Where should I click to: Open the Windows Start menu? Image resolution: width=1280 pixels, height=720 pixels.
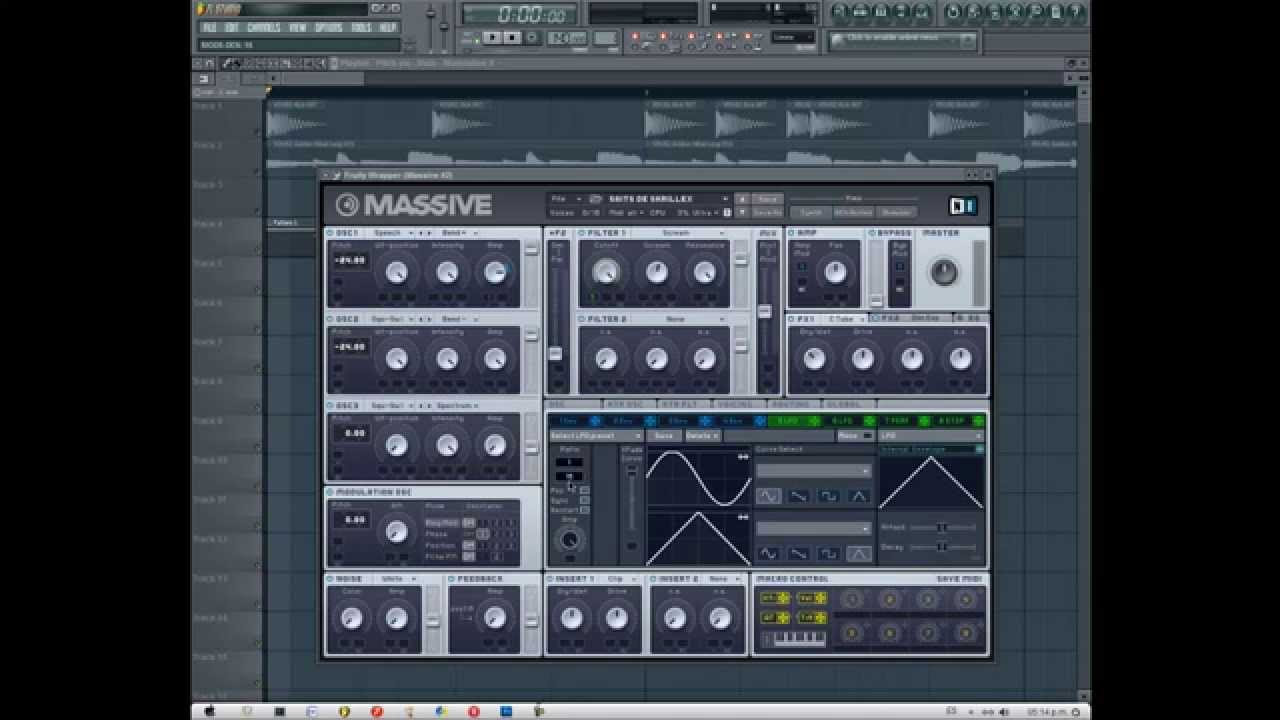209,711
